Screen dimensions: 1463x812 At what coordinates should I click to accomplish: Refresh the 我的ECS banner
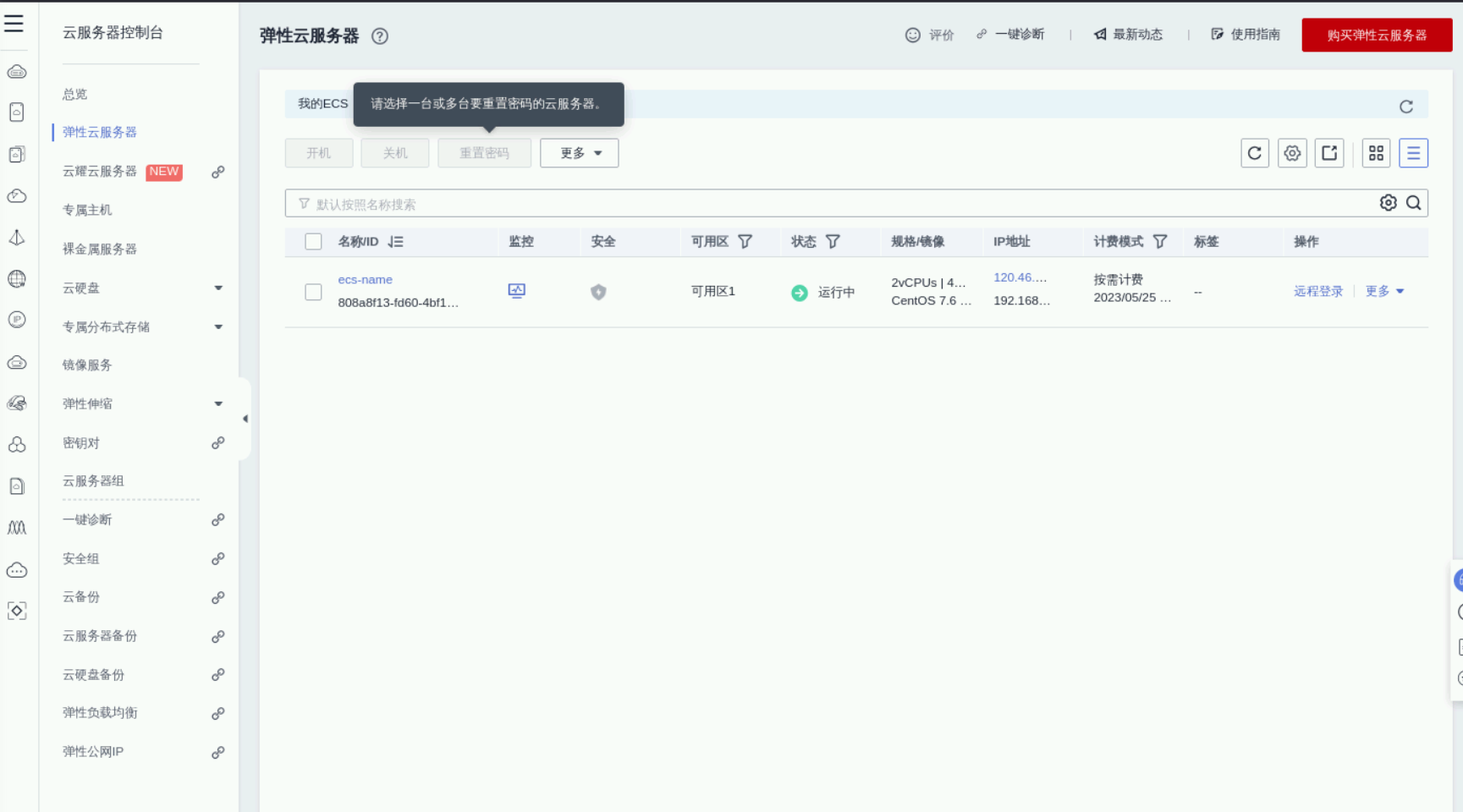tap(1406, 107)
